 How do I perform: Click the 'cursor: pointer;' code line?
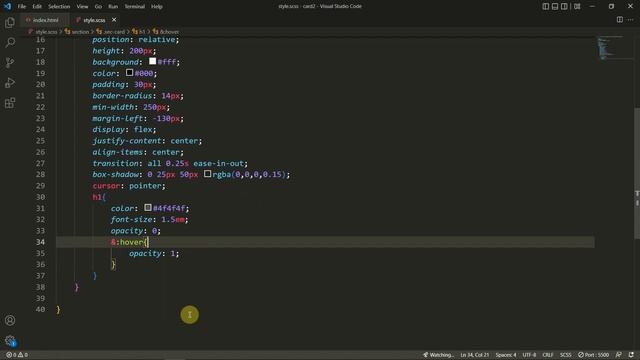129,186
